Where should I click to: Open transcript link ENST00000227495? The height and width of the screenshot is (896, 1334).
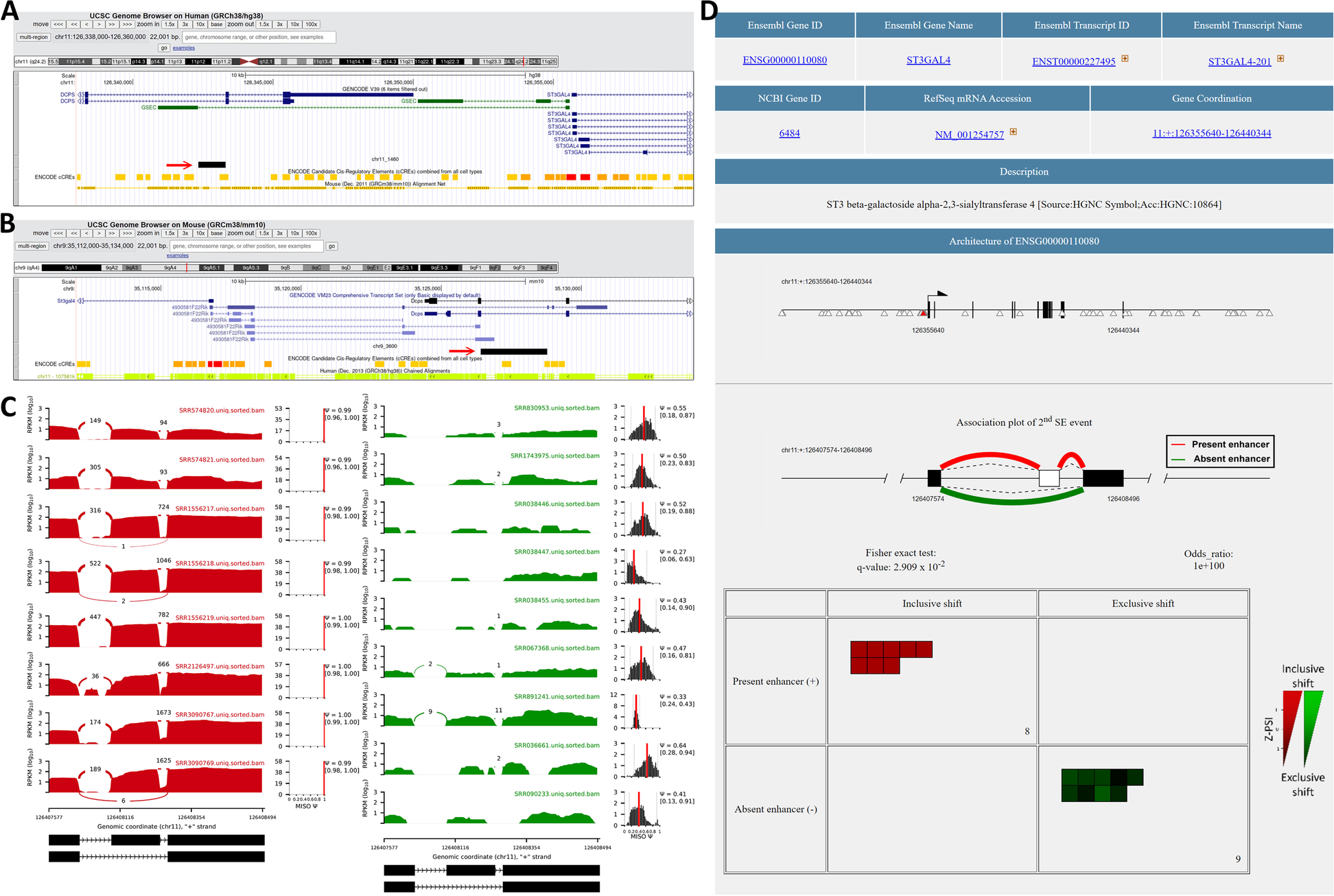(1073, 62)
